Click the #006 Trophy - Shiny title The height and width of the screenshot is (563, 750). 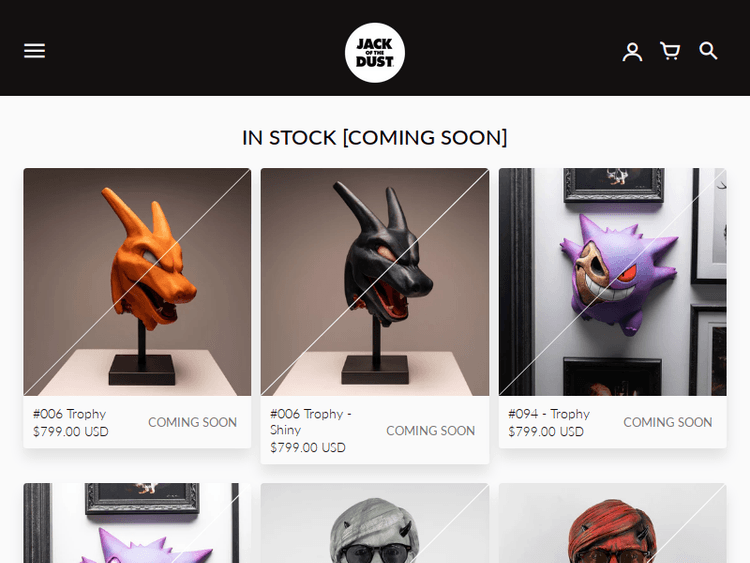[x=311, y=421]
